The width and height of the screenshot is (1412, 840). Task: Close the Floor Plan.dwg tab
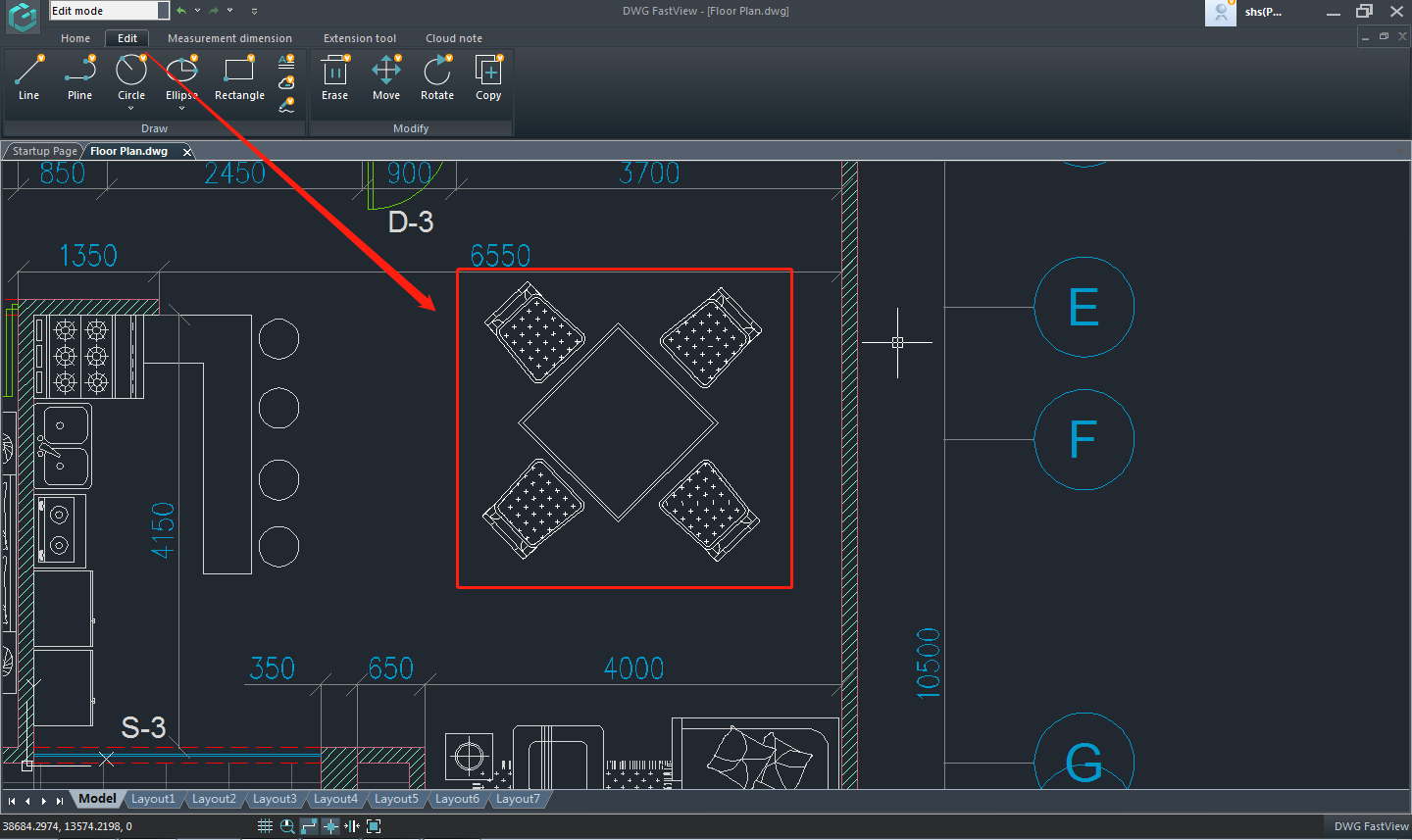click(187, 152)
